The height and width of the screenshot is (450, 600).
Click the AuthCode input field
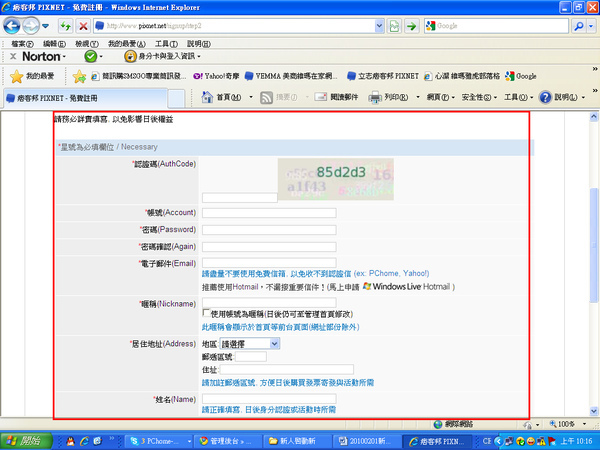coord(240,197)
